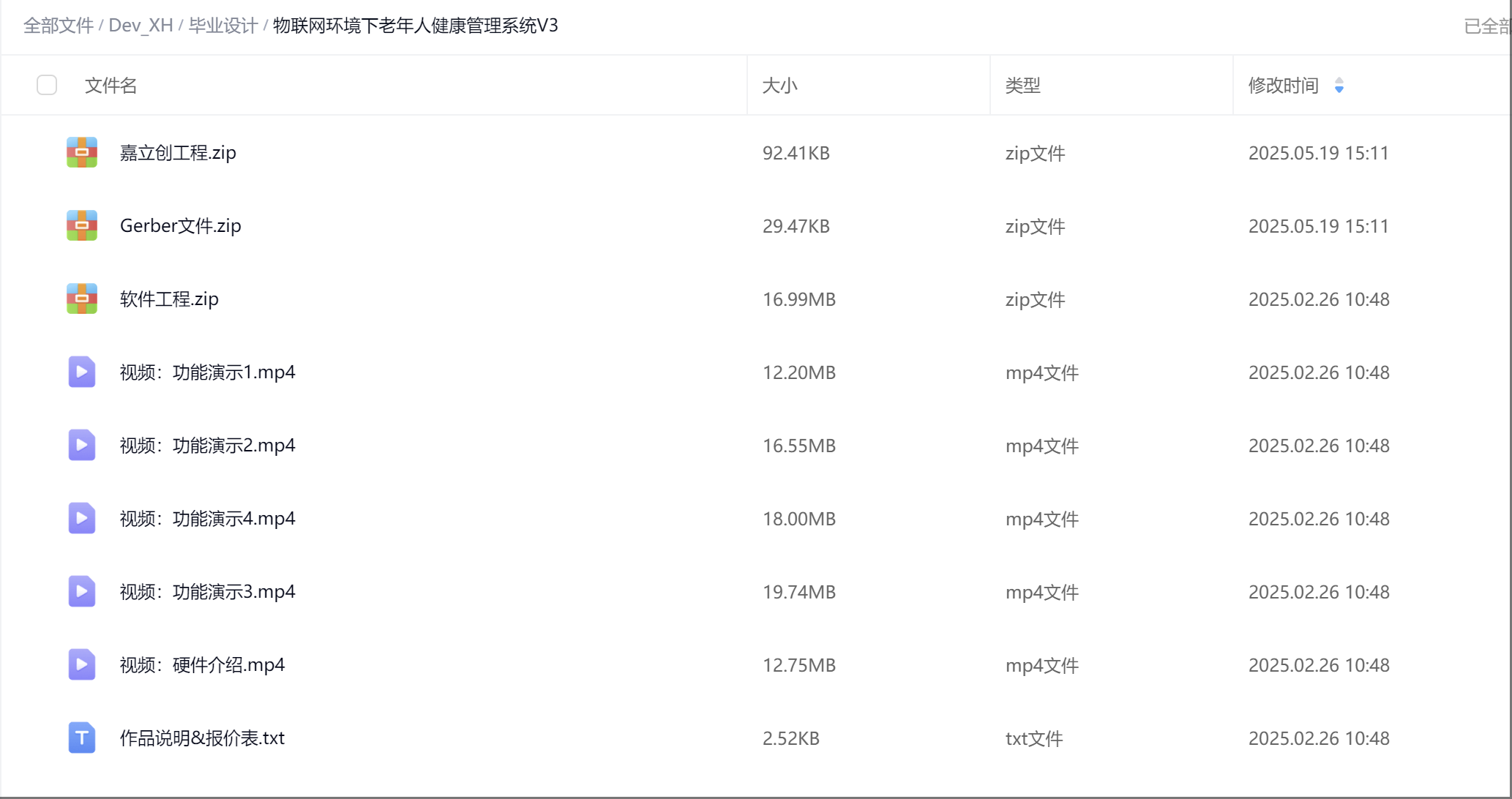Open file 软件工程.zip
Screen dimensions: 1512x799
click(x=169, y=299)
